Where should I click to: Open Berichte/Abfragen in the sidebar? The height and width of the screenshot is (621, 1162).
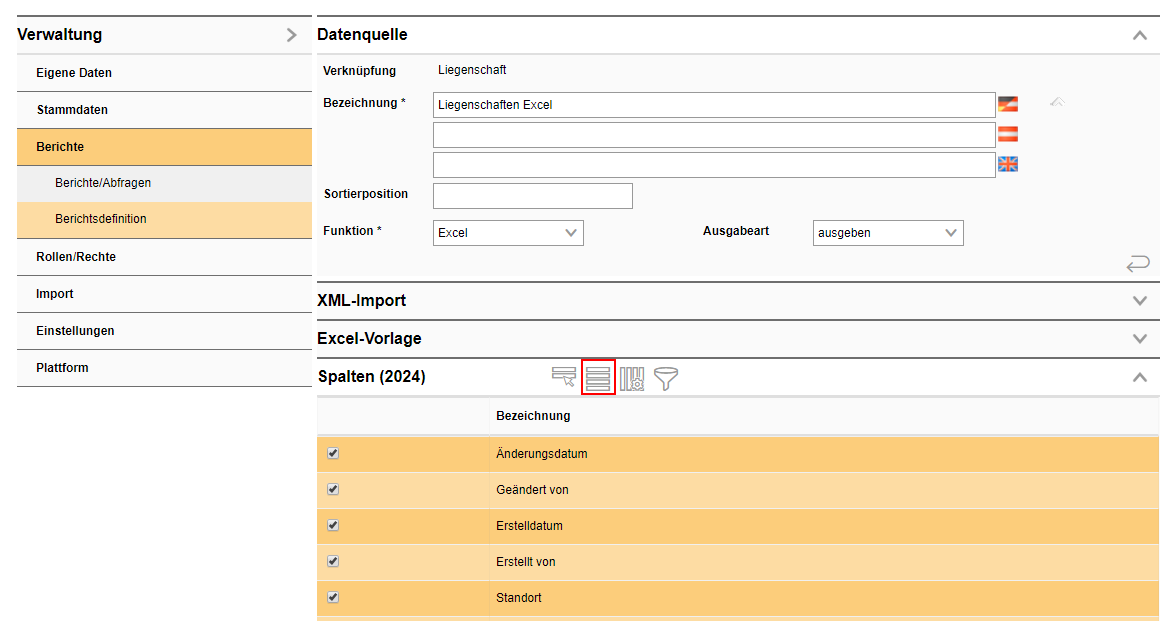point(103,183)
